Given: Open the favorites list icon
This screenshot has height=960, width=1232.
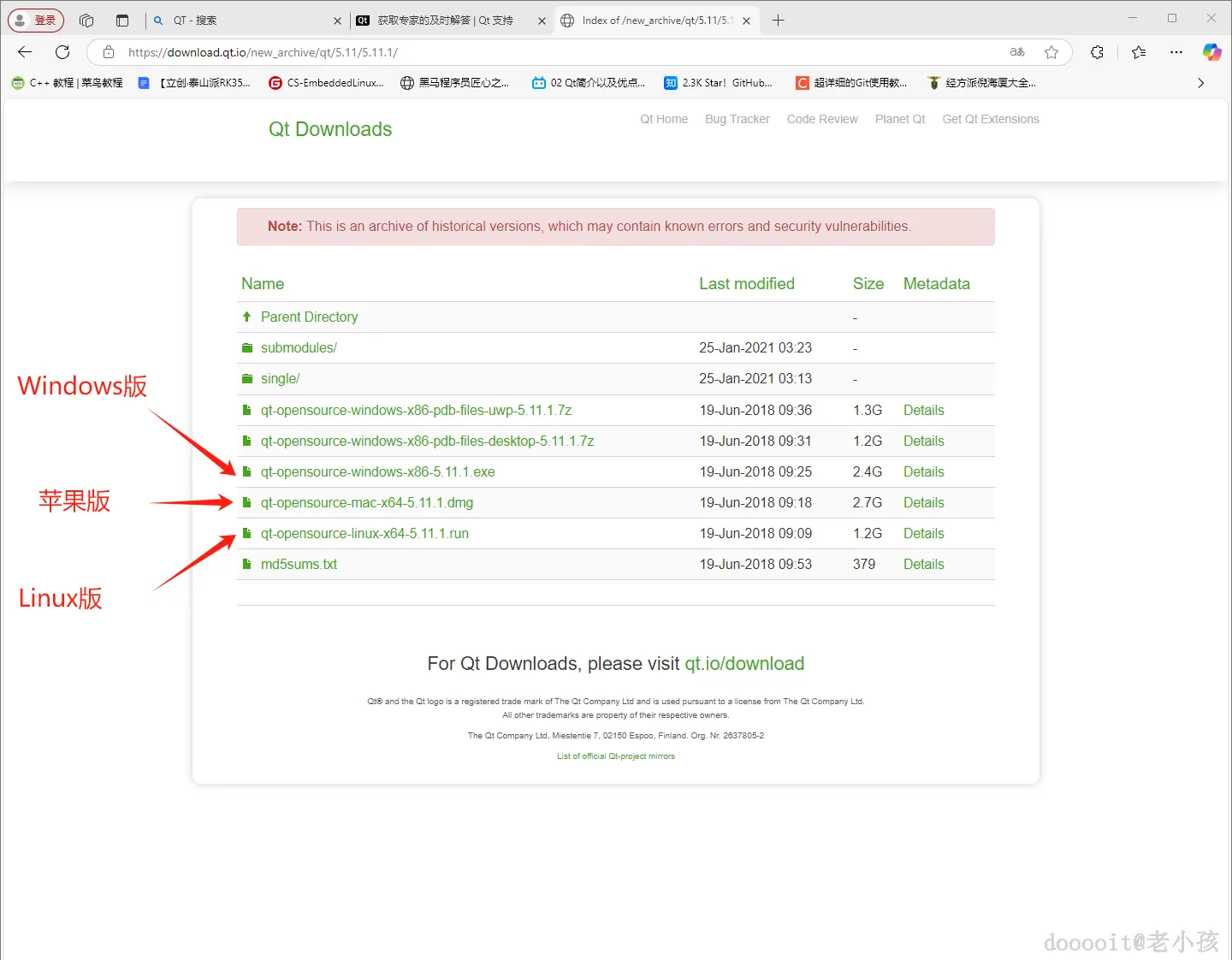Looking at the screenshot, I should 1139,52.
